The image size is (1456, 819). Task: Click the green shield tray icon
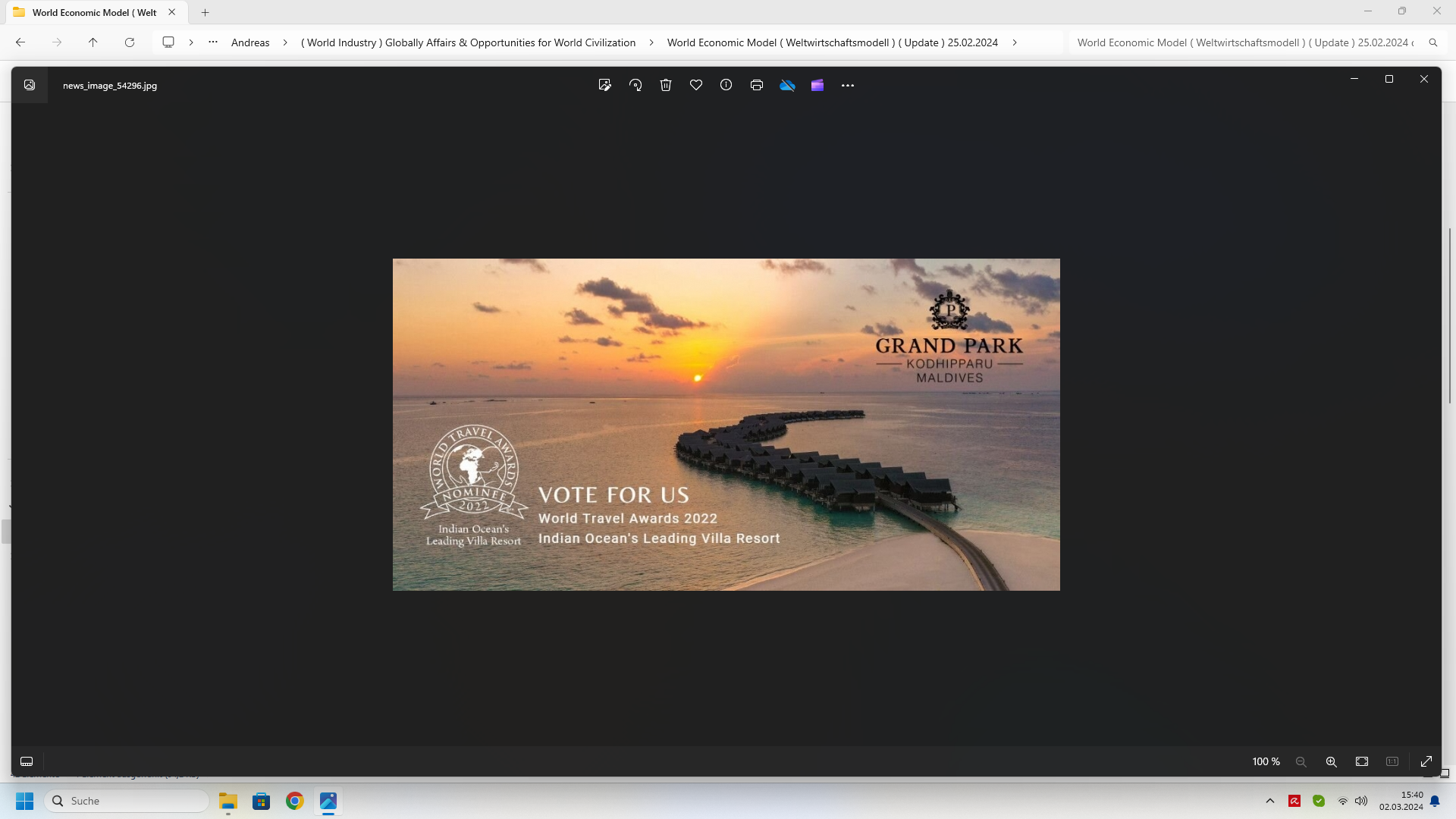tap(1319, 801)
